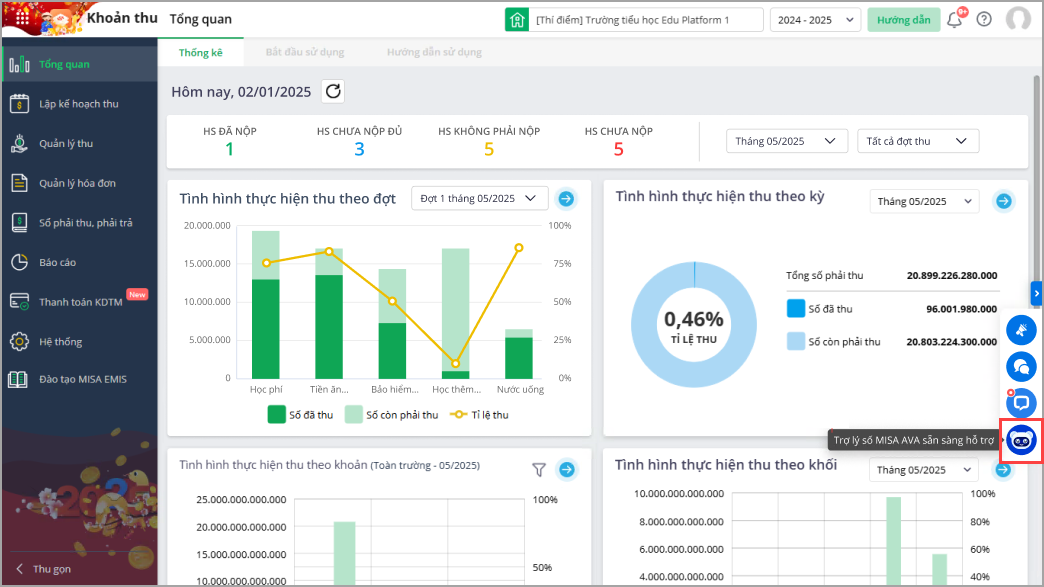Open Quản lý hóa đơn in the sidebar
This screenshot has height=587, width=1044.
(x=79, y=183)
